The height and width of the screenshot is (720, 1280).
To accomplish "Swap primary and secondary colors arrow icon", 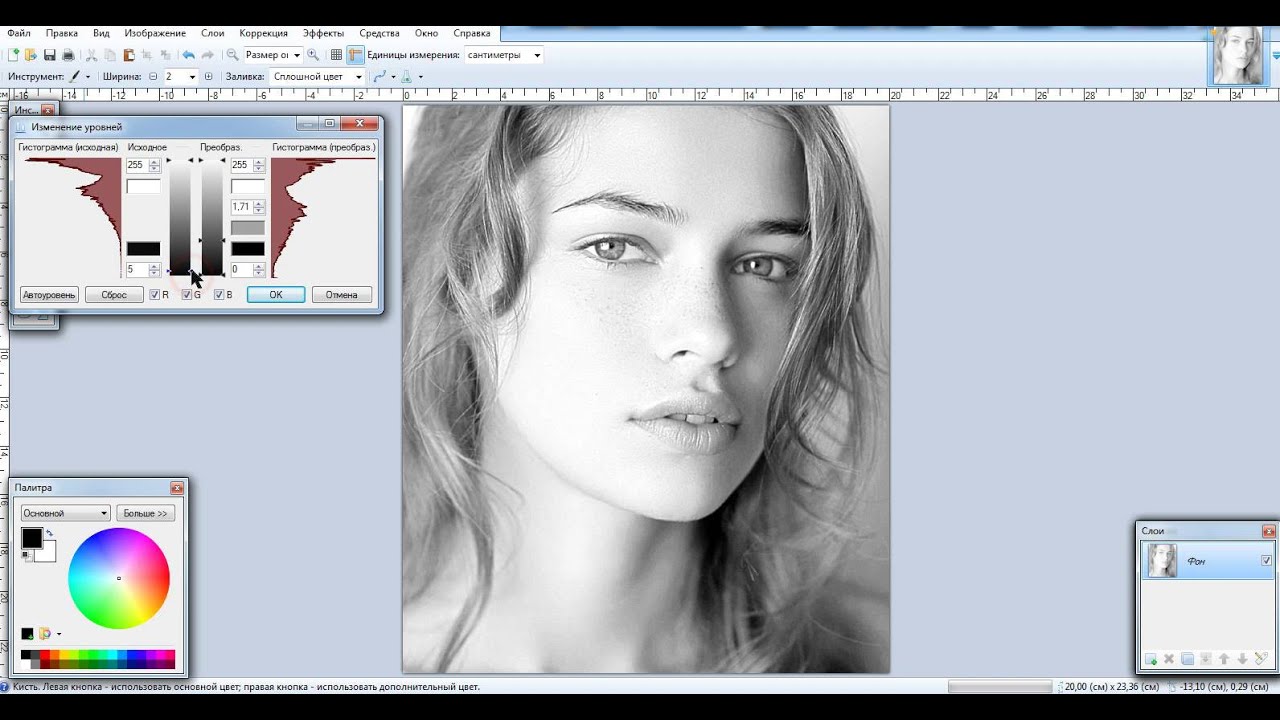I will pos(49,533).
